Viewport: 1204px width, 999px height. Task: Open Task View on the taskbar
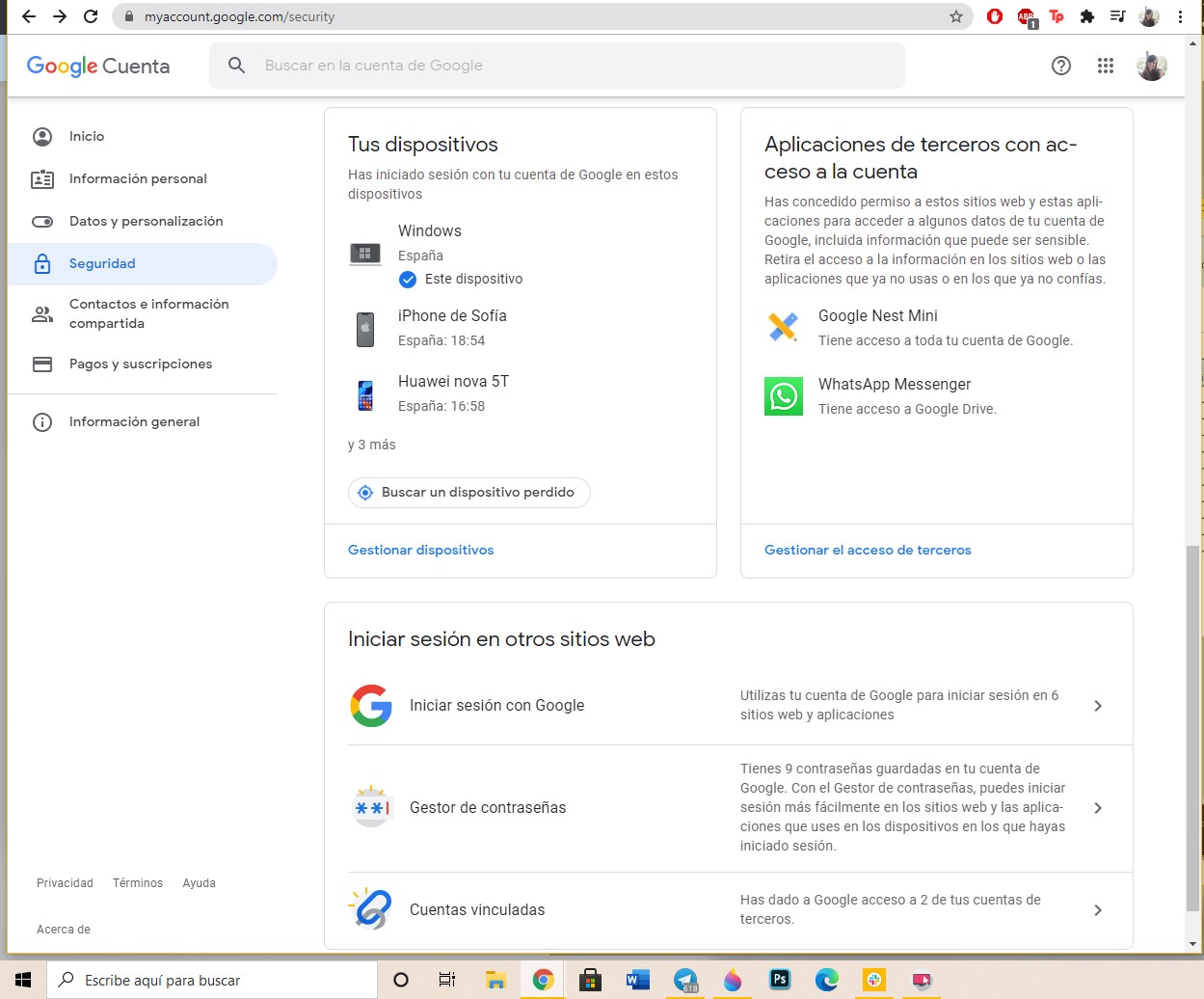coord(447,980)
